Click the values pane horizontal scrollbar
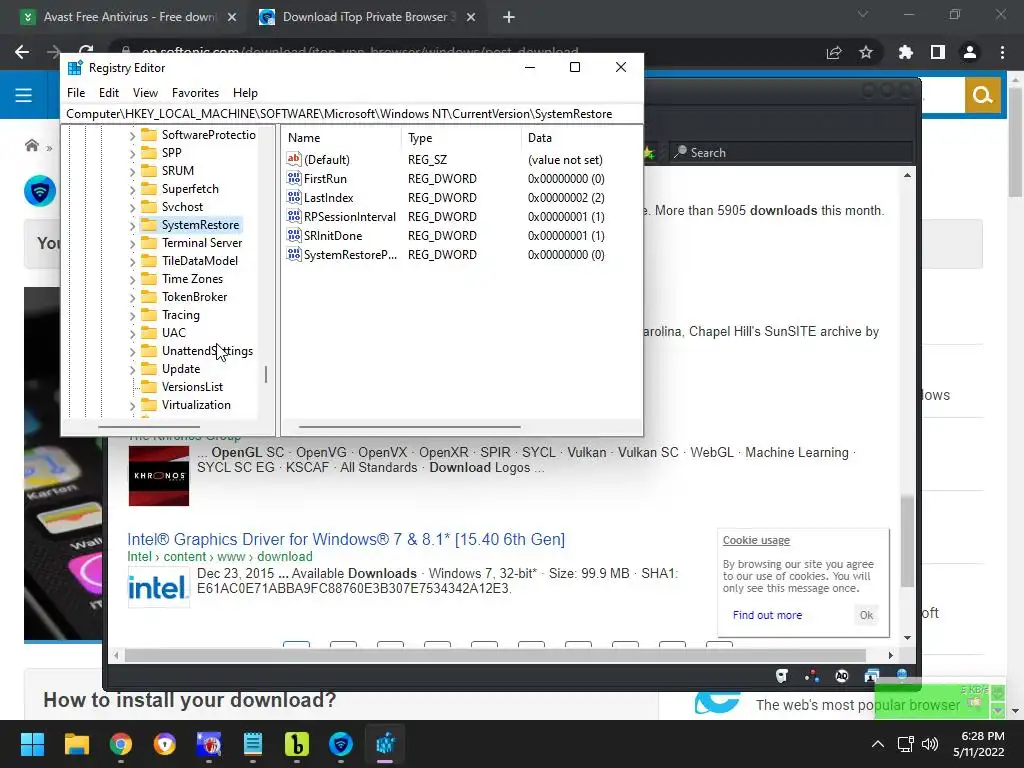The image size is (1024, 768). click(x=409, y=427)
